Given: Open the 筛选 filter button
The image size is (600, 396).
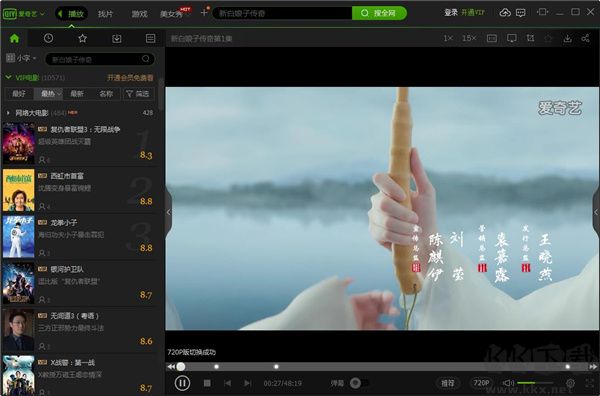Looking at the screenshot, I should click(138, 94).
